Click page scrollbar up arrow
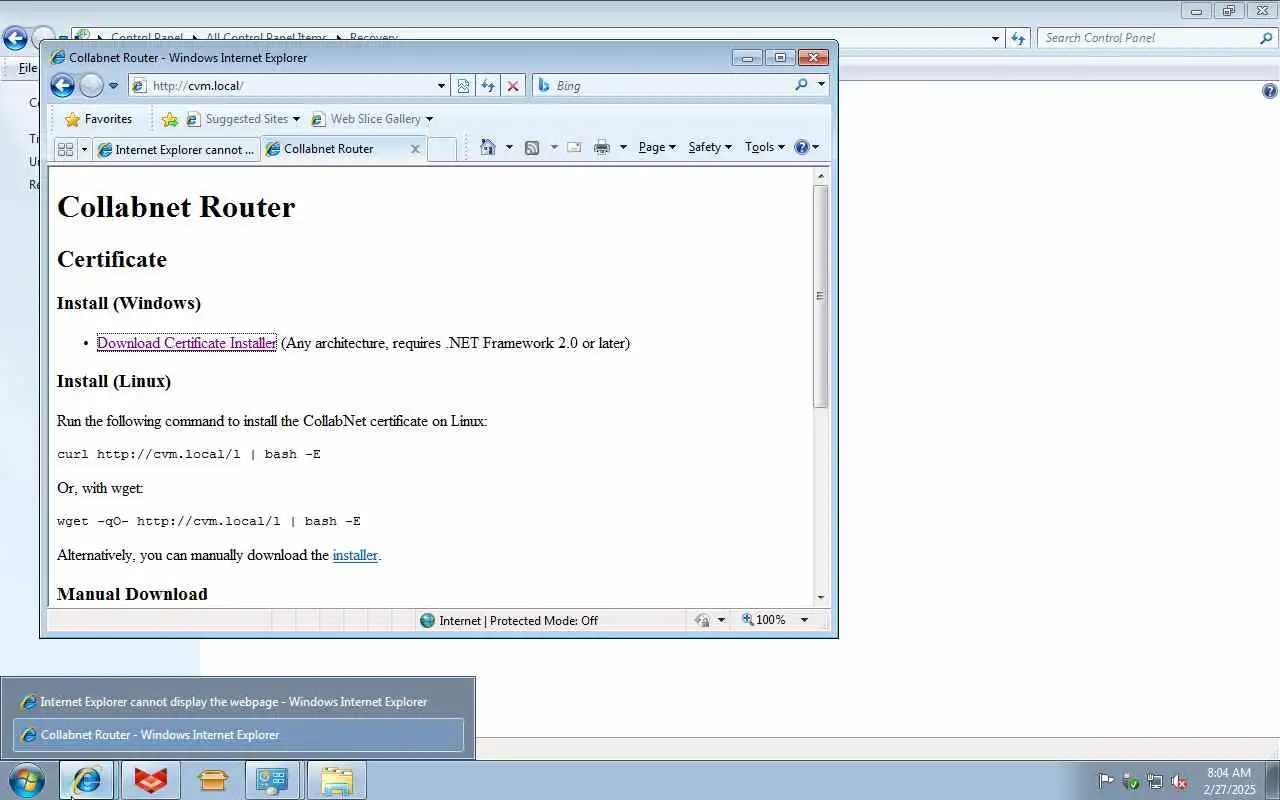Viewport: 1280px width, 800px height. pos(821,176)
